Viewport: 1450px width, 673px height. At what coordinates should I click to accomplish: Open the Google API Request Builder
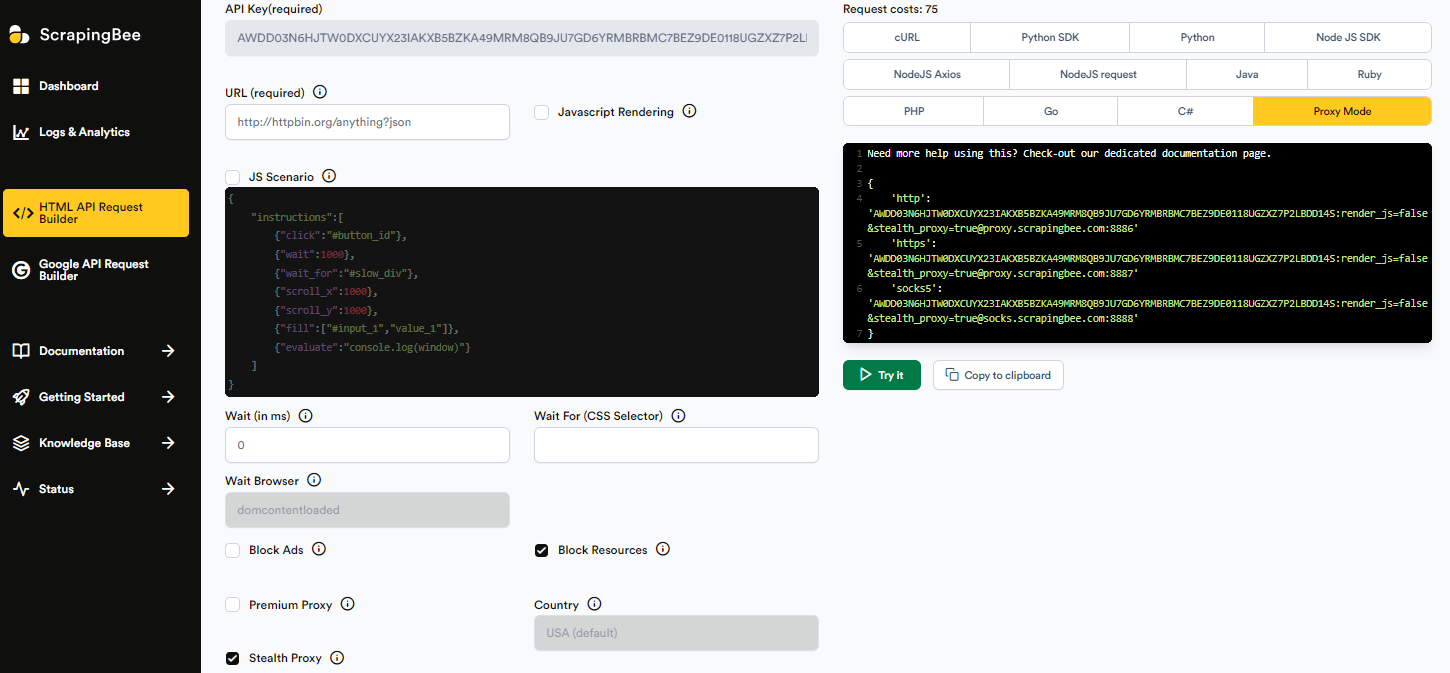[x=95, y=269]
